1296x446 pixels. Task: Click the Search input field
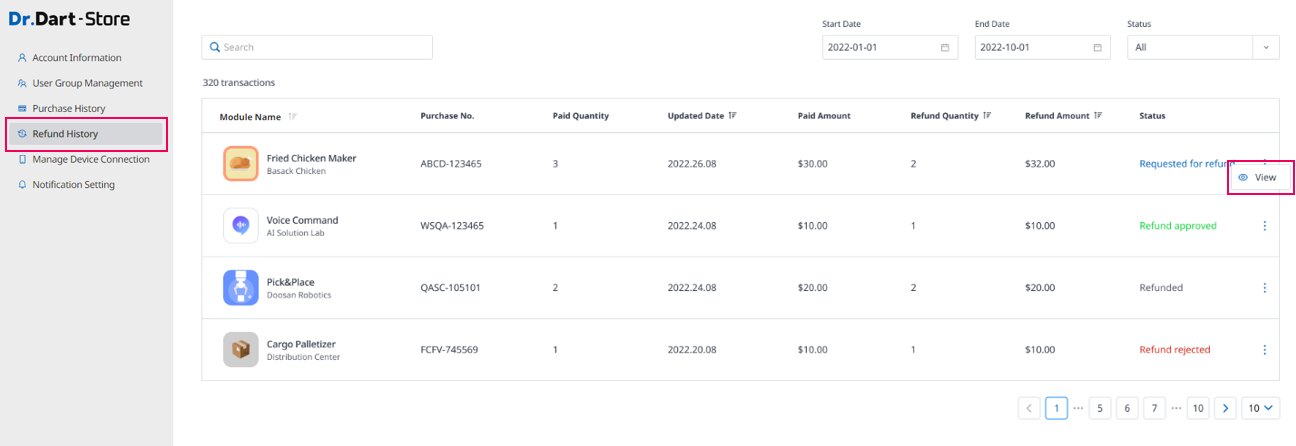[317, 47]
